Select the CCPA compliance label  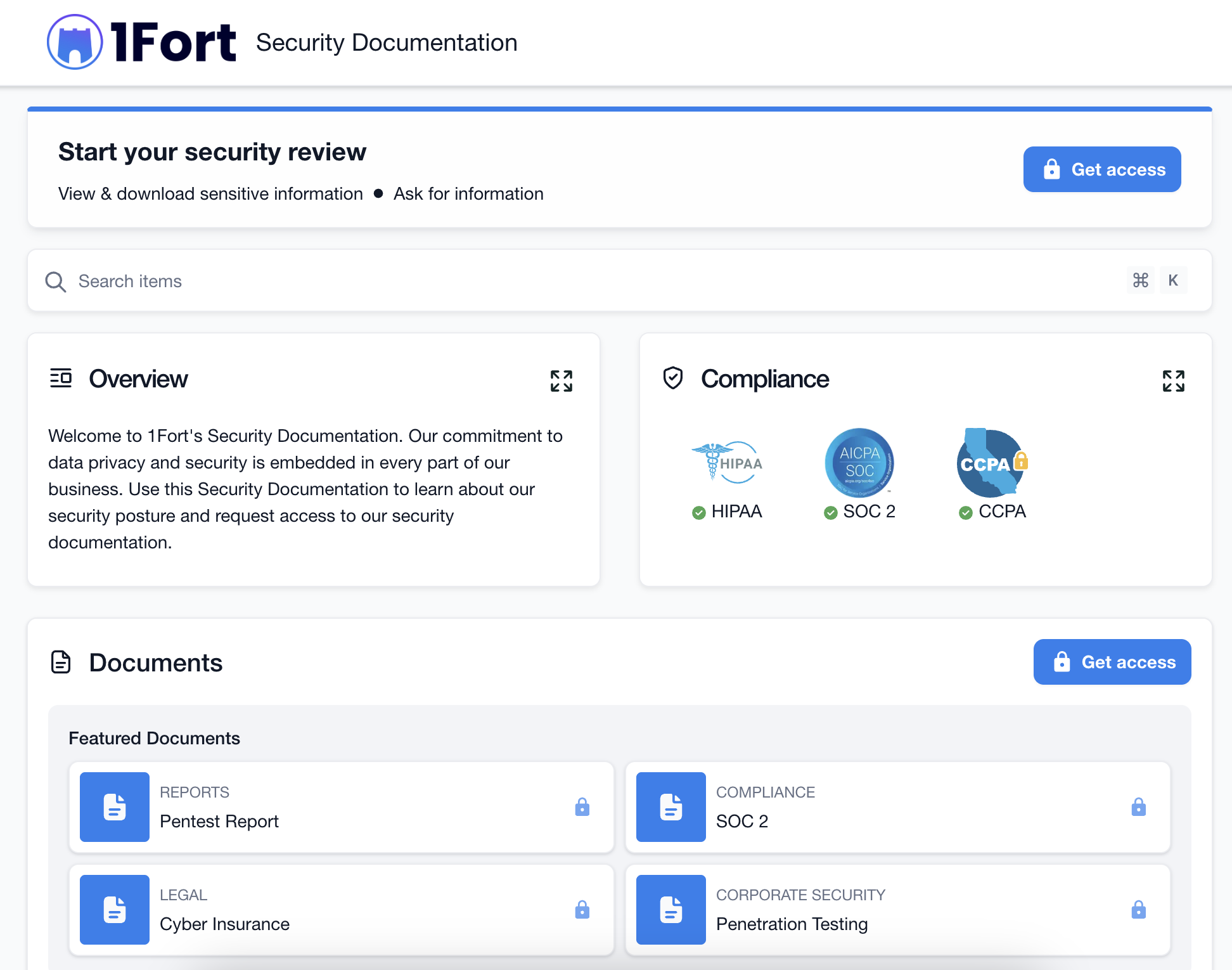(1003, 512)
